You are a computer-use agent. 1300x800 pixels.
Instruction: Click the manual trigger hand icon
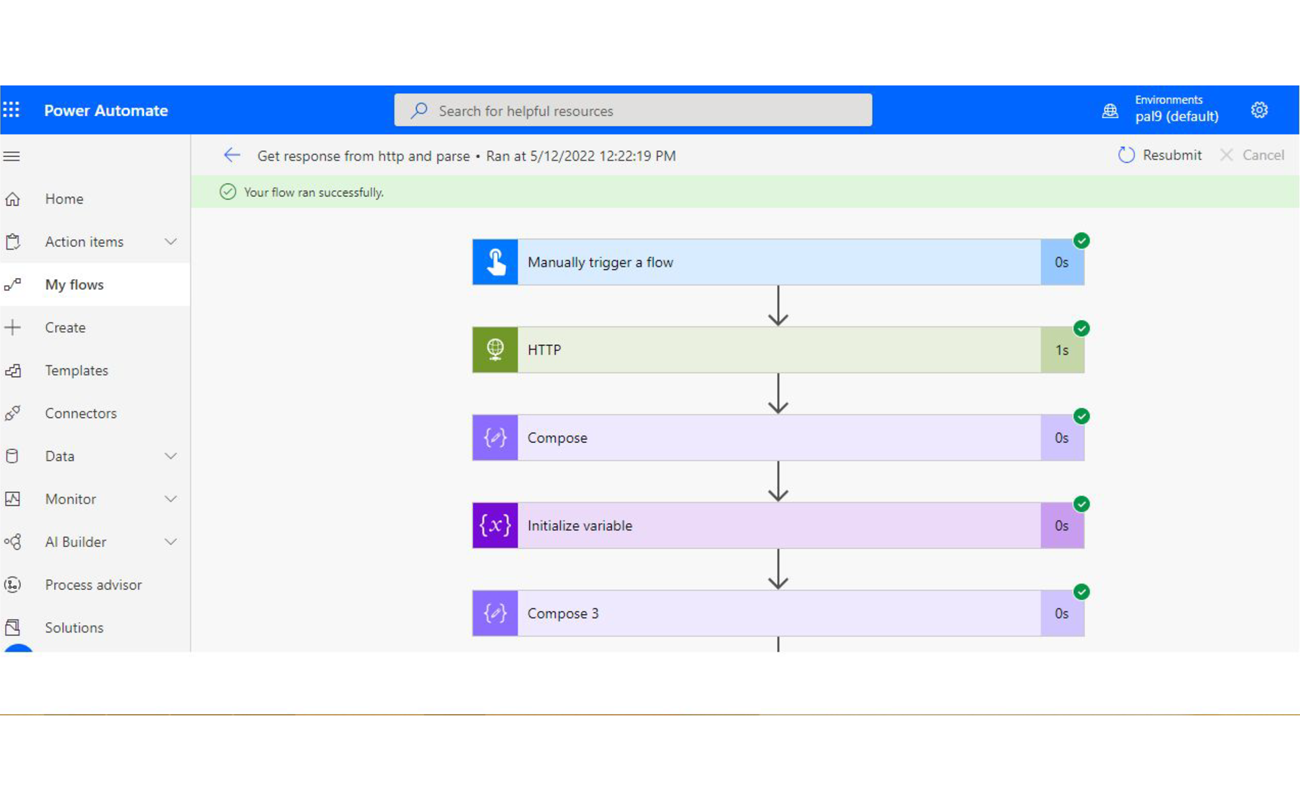point(495,262)
